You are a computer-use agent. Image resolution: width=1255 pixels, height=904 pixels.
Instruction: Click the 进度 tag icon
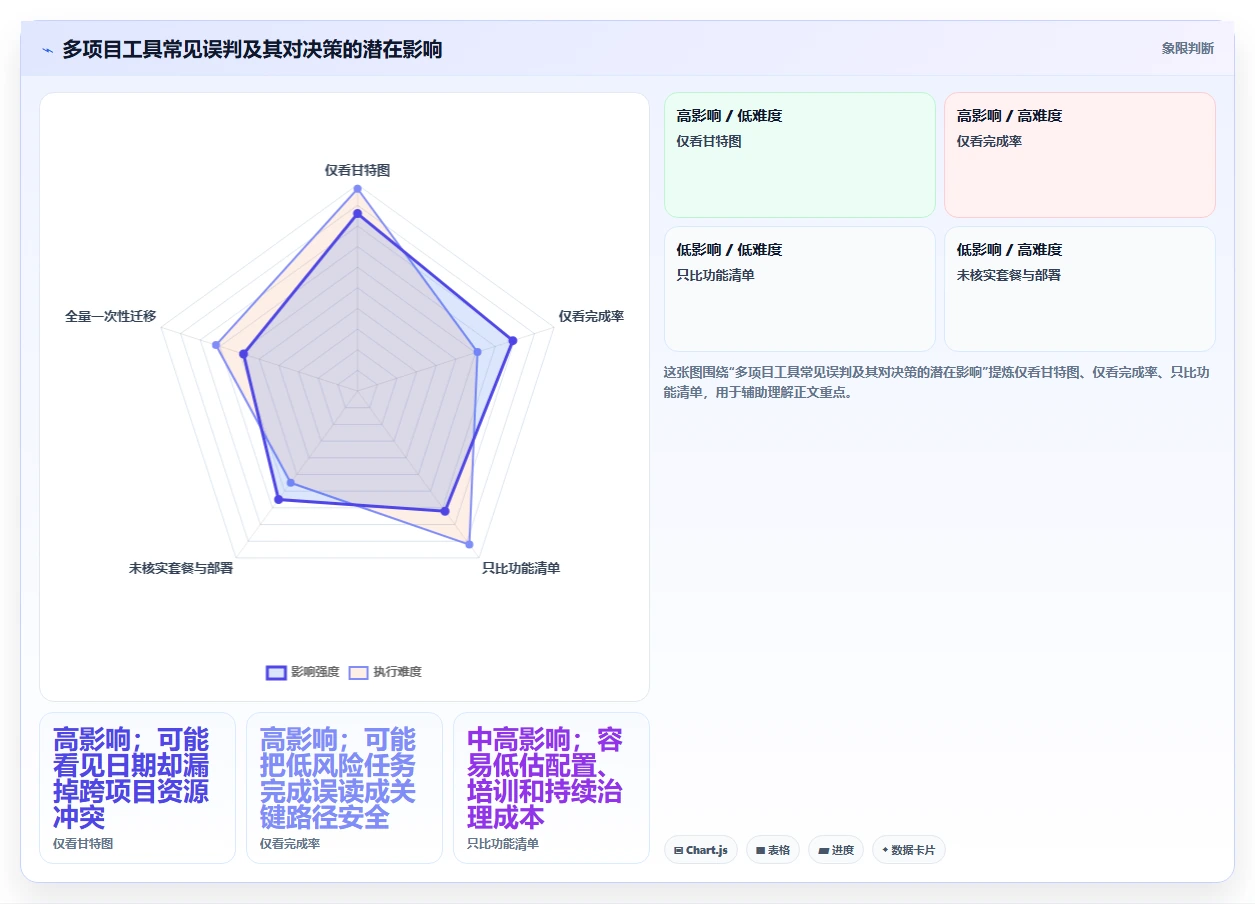click(x=823, y=850)
